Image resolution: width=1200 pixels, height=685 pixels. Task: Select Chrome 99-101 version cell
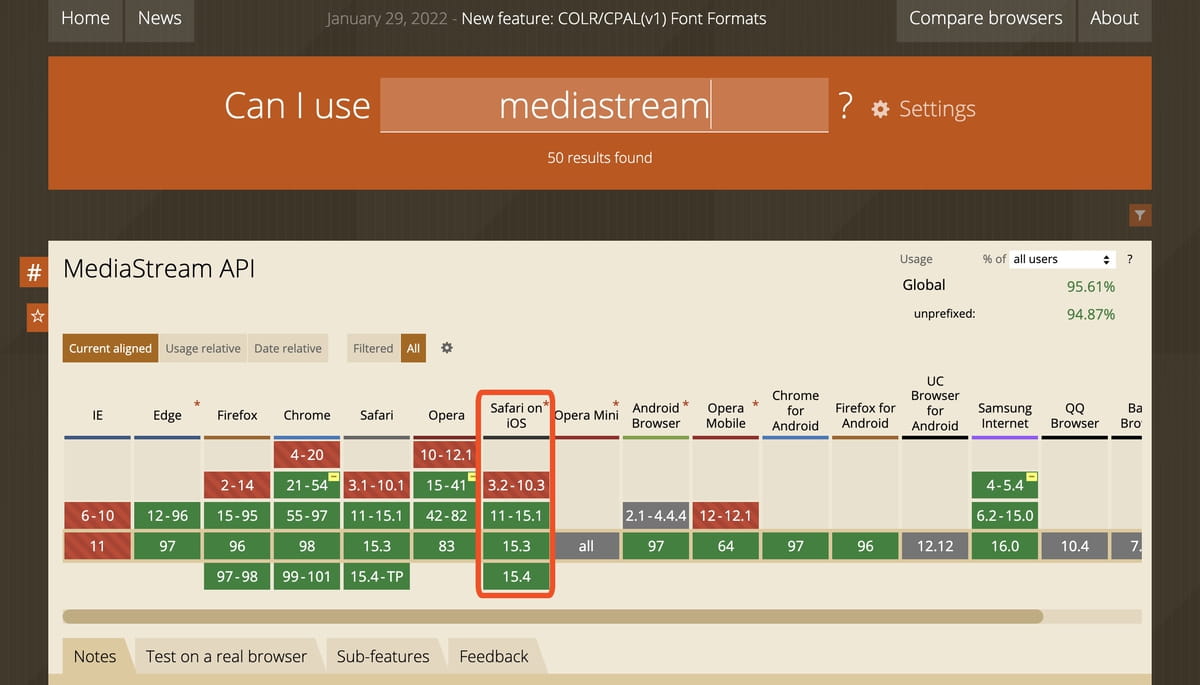pos(307,576)
